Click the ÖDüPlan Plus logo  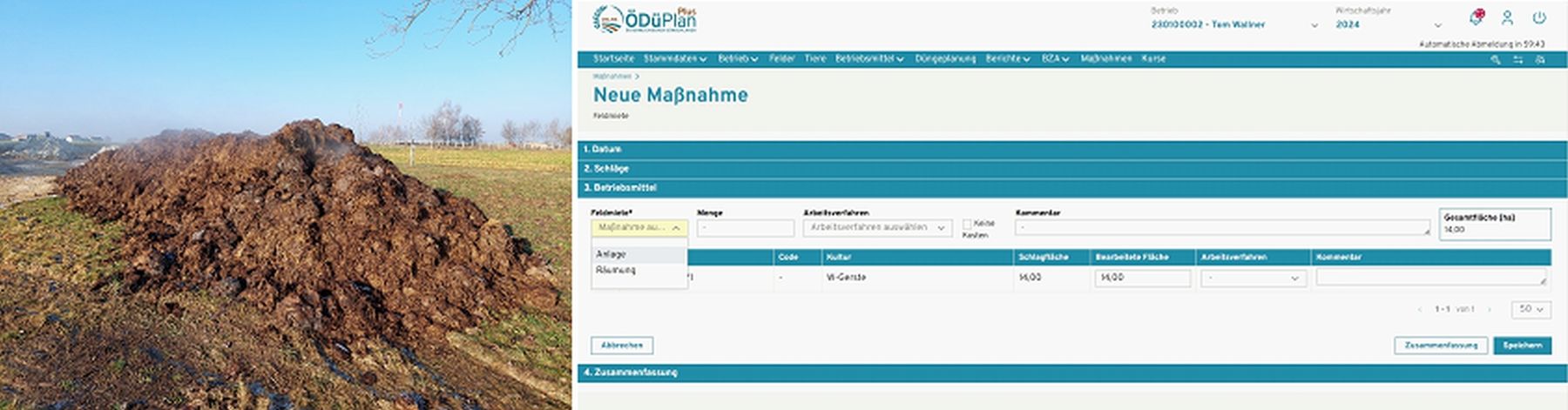tap(645, 20)
